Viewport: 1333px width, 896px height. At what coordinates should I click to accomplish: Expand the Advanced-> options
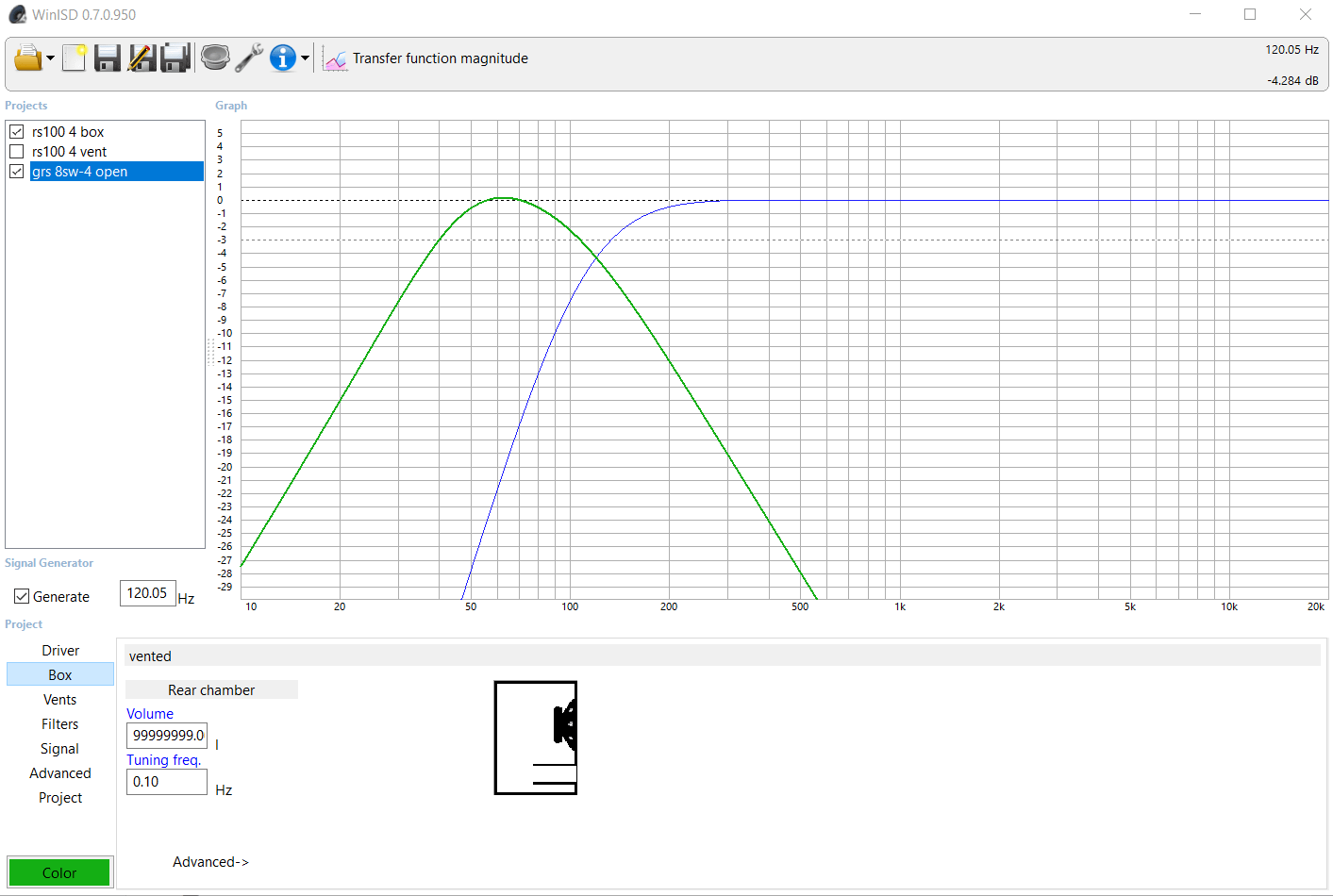click(210, 862)
